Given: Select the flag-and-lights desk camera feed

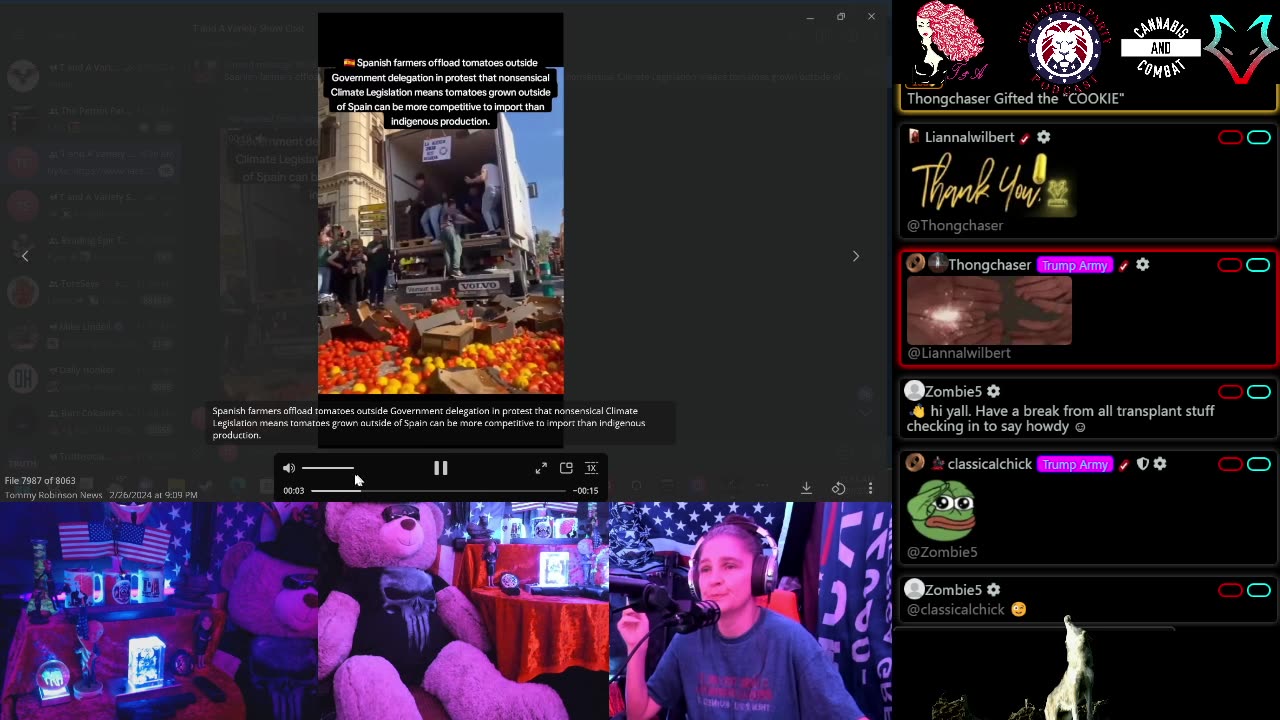Looking at the screenshot, I should (x=159, y=611).
